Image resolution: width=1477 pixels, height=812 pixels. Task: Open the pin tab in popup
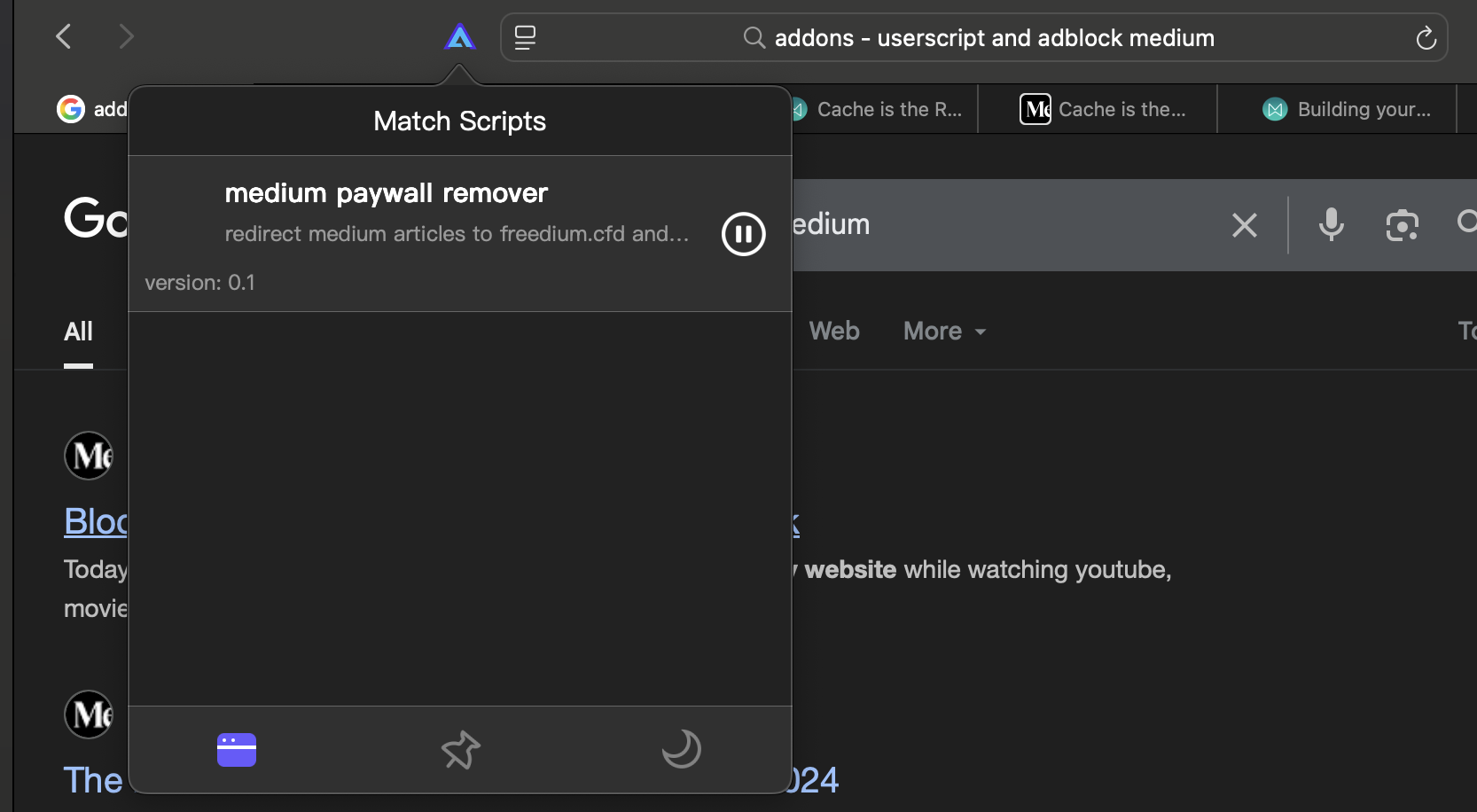pyautogui.click(x=461, y=750)
